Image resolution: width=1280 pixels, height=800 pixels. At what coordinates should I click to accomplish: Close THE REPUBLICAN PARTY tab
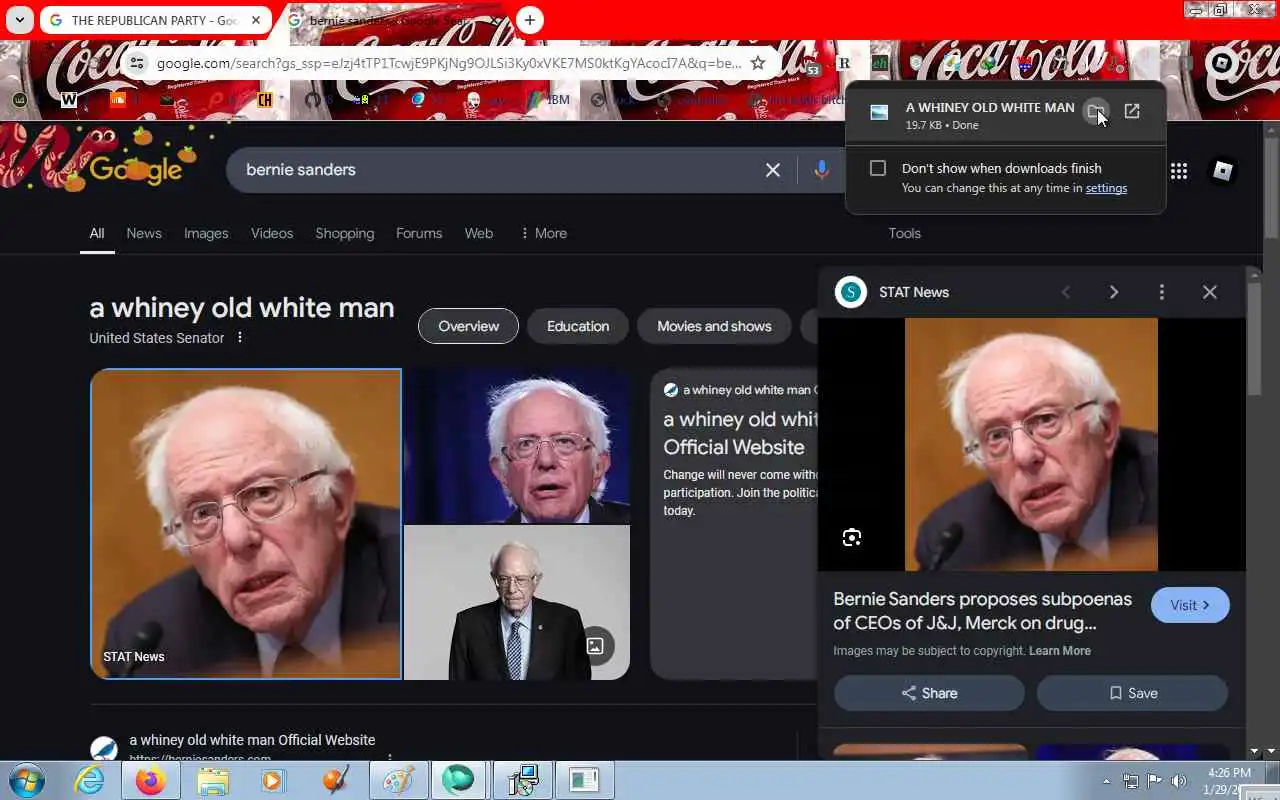(256, 20)
